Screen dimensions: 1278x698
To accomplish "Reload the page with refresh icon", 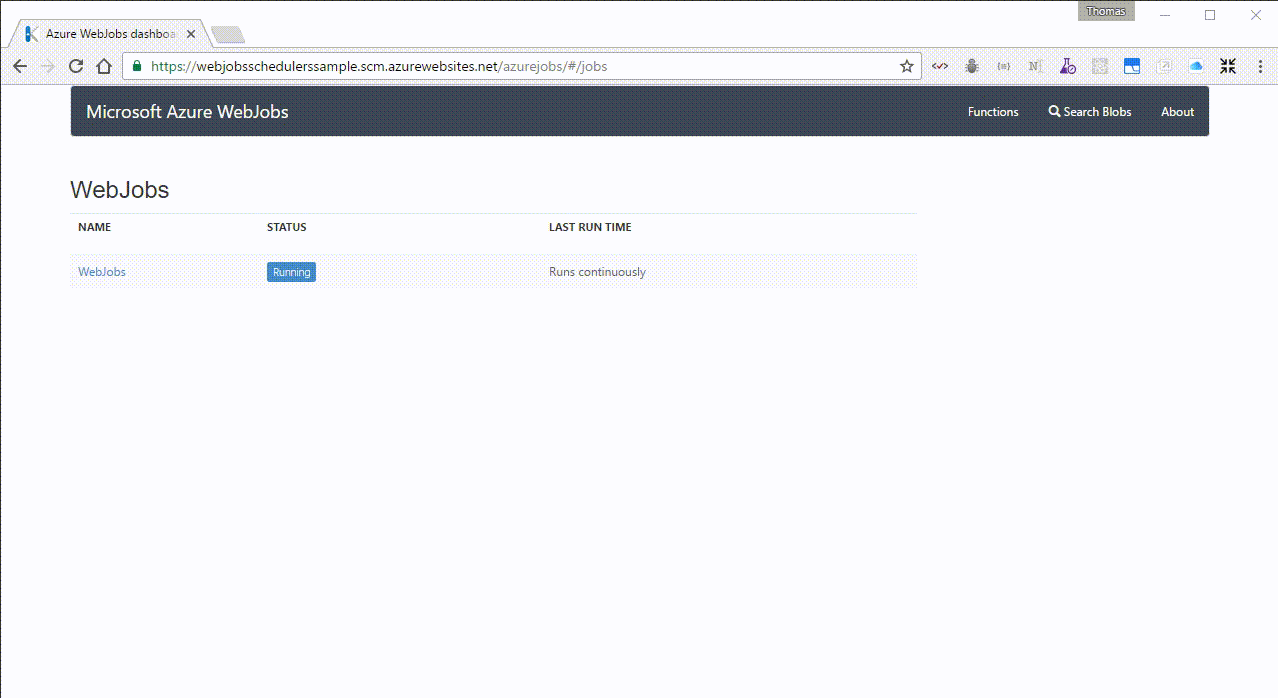I will click(x=75, y=66).
